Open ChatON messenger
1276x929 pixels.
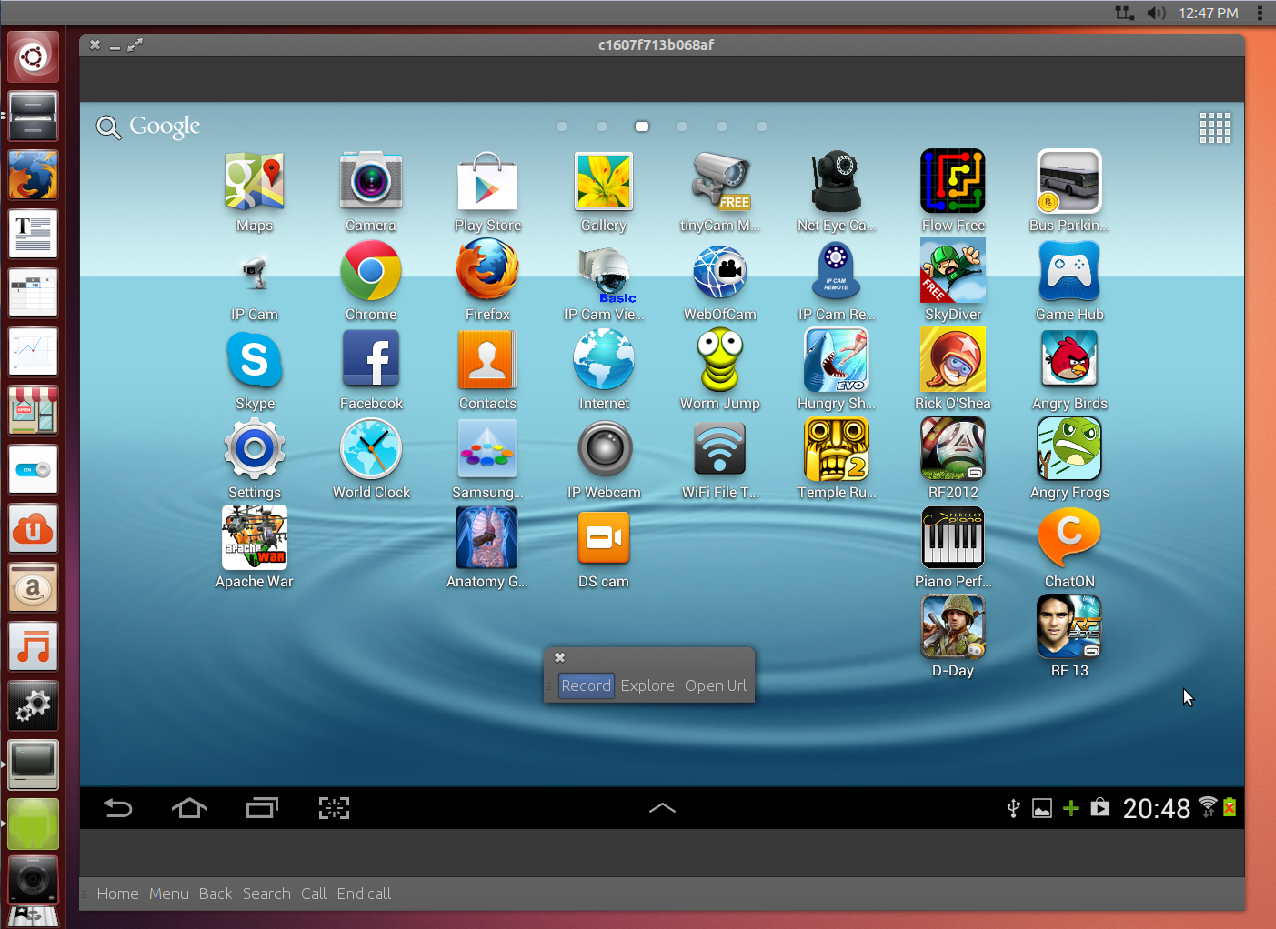[x=1068, y=537]
